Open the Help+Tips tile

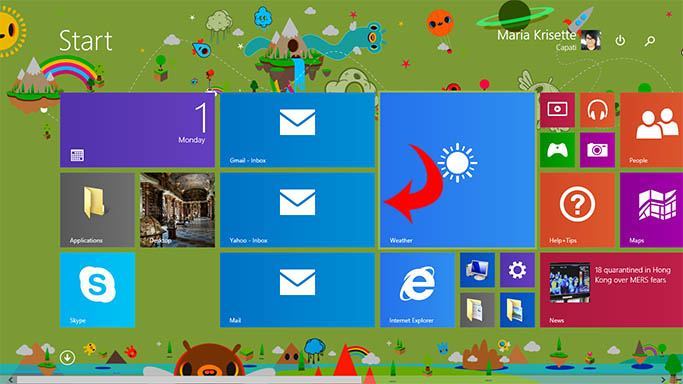[577, 210]
